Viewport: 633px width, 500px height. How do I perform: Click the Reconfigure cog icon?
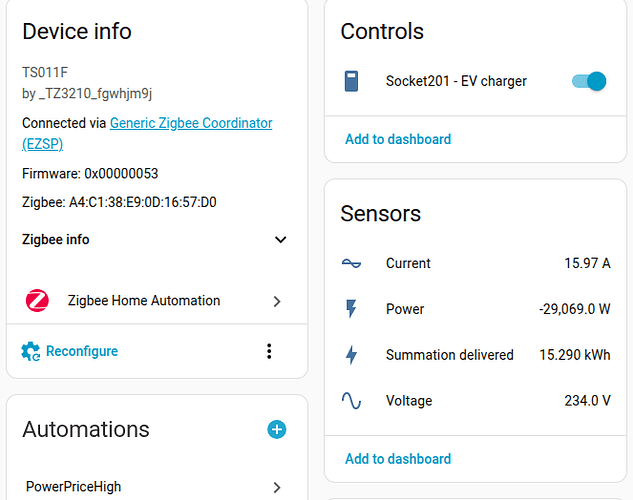(x=31, y=351)
